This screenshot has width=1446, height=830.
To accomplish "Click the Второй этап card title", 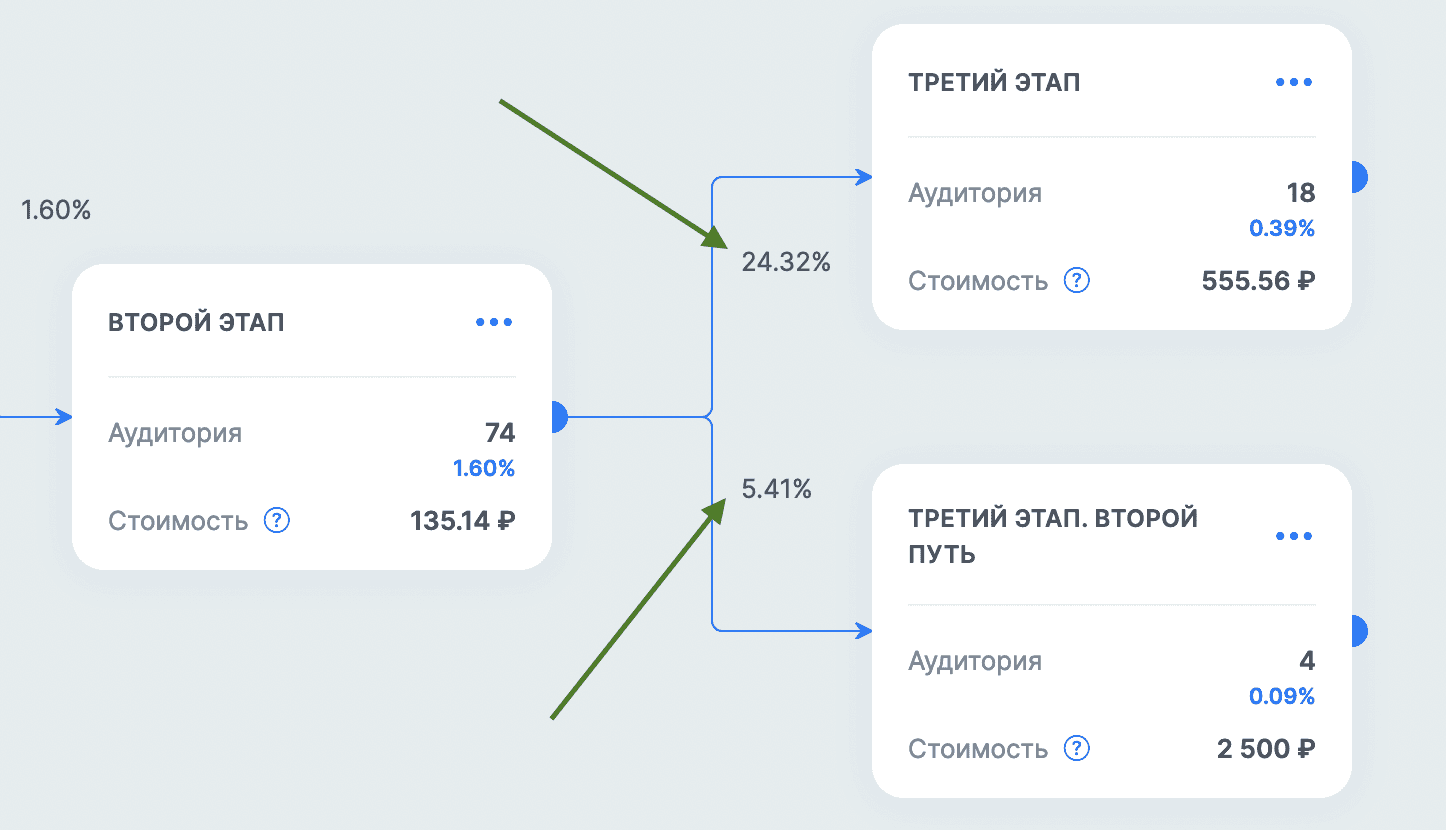I will tap(196, 322).
